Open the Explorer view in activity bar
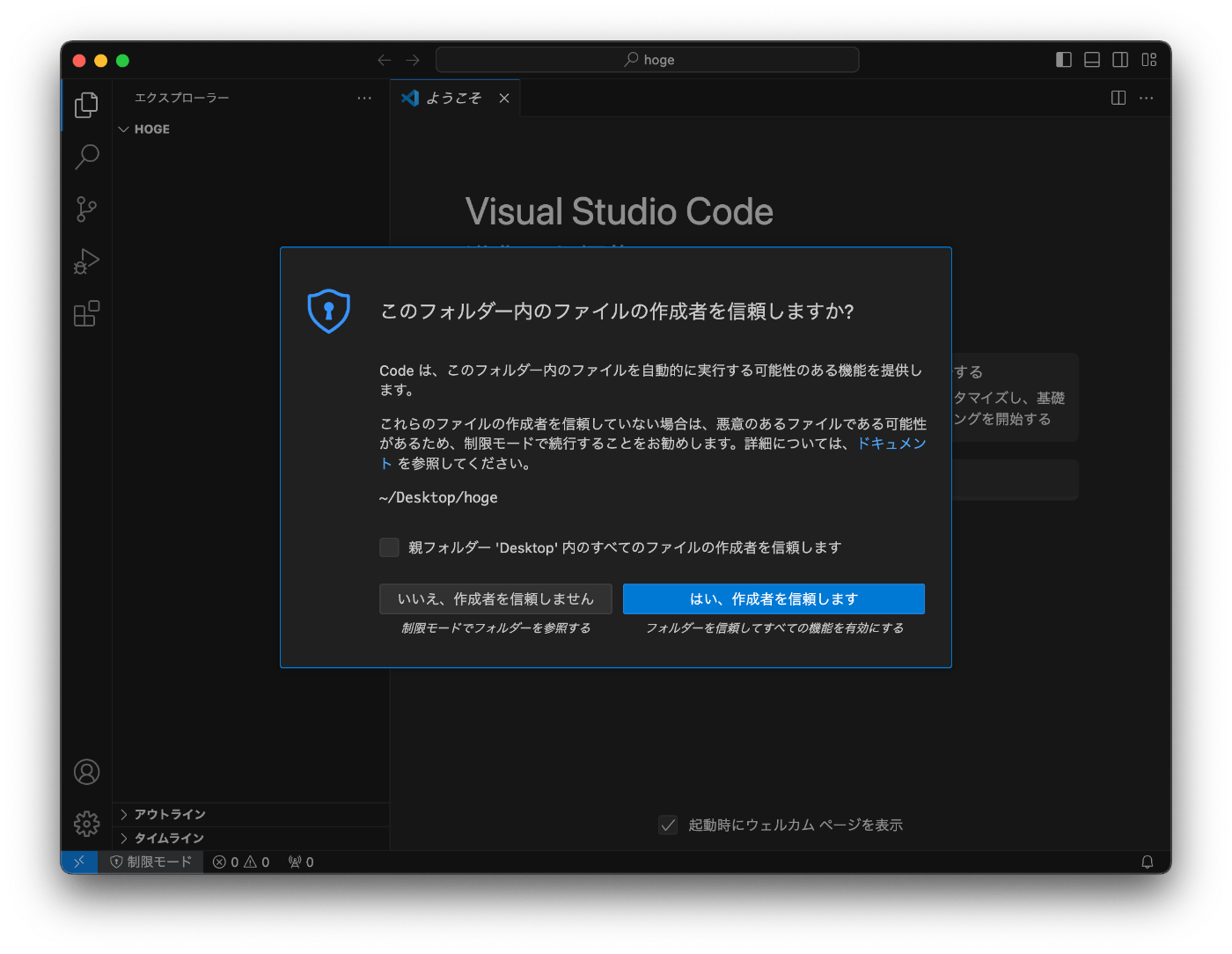 pyautogui.click(x=86, y=105)
